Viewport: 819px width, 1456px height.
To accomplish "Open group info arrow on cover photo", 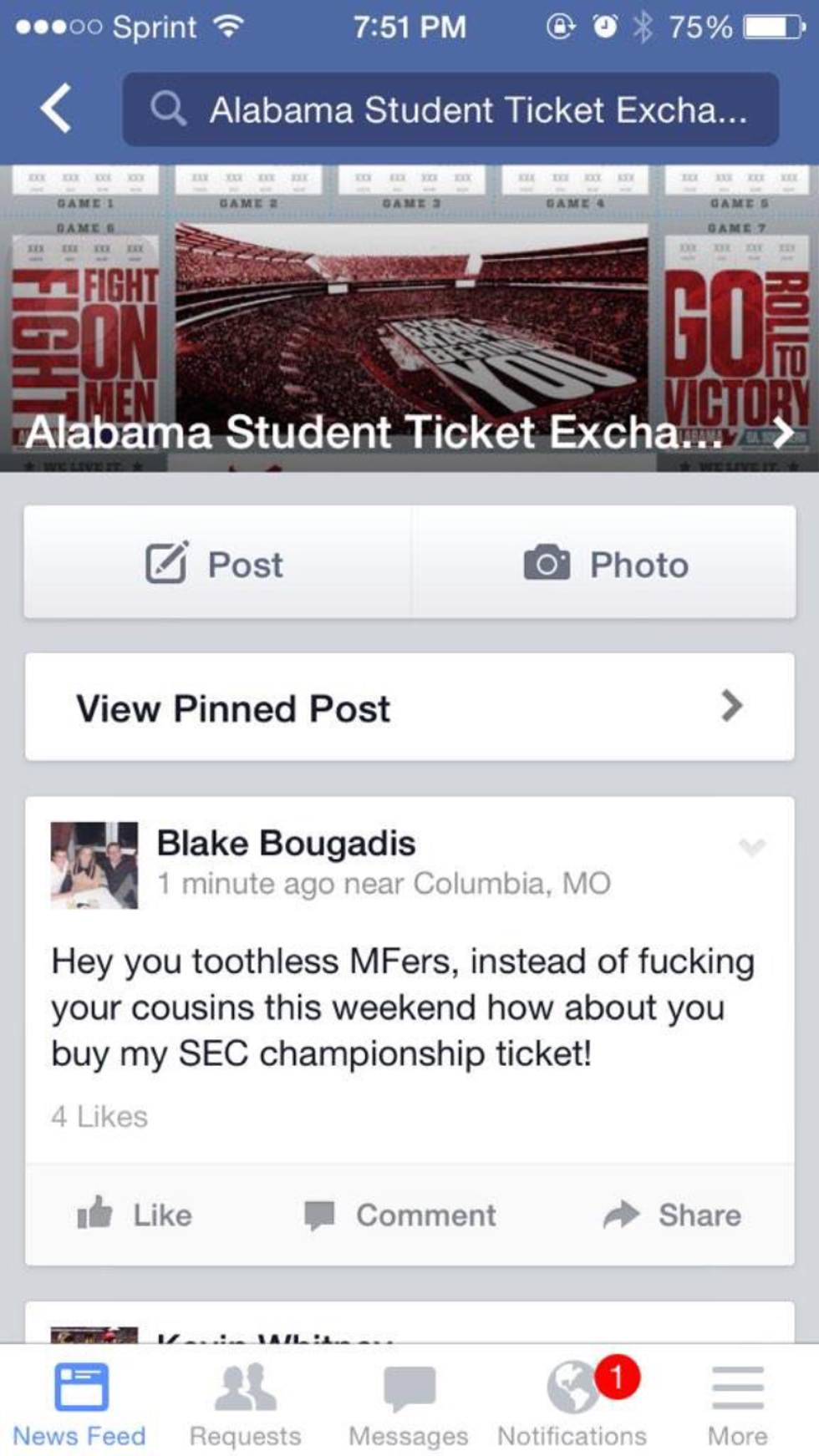I will point(782,432).
